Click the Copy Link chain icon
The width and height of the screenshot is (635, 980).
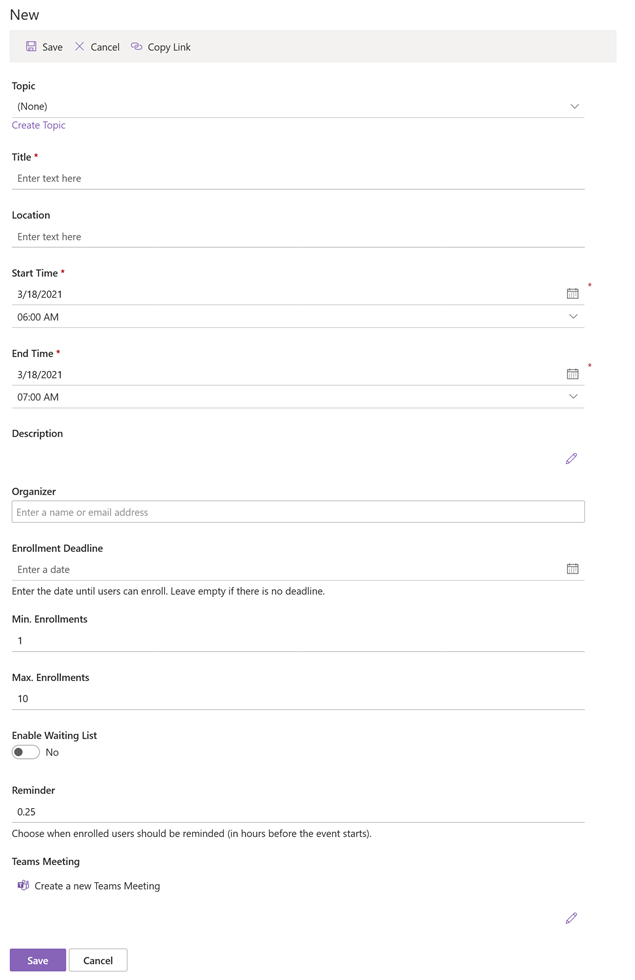coord(136,46)
